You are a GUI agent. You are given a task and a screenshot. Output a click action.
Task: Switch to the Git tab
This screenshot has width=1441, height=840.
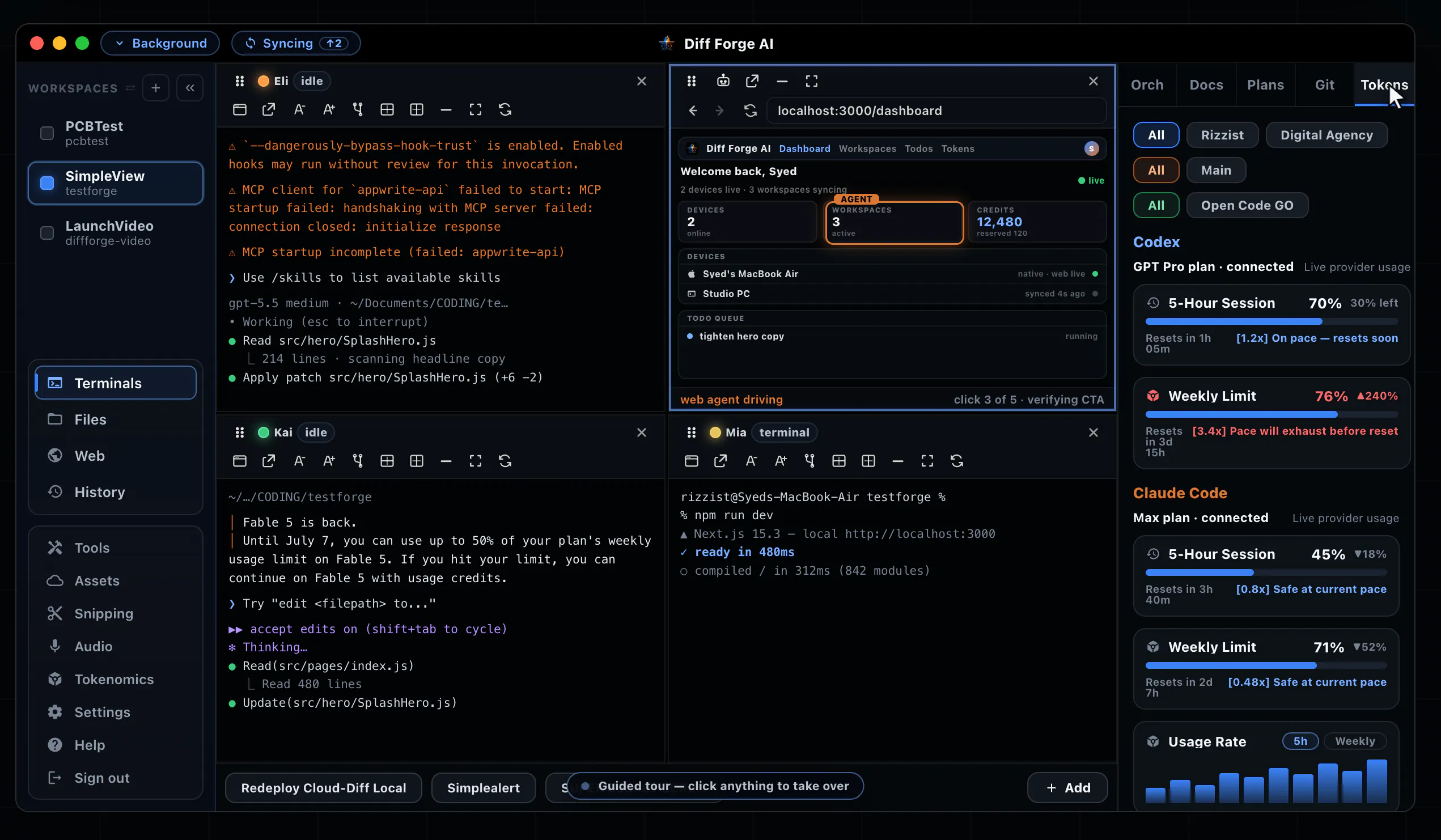pyautogui.click(x=1324, y=84)
